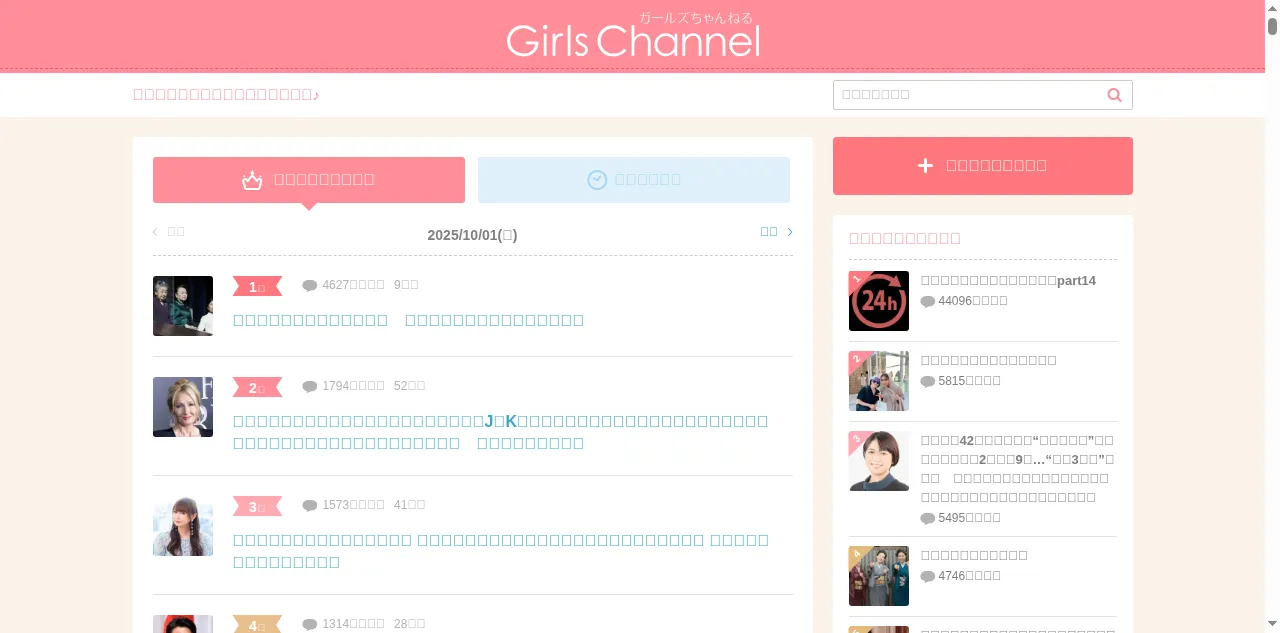Open sidebar rank 4 kimono thumbnail
Image resolution: width=1280 pixels, height=633 pixels.
(x=879, y=576)
